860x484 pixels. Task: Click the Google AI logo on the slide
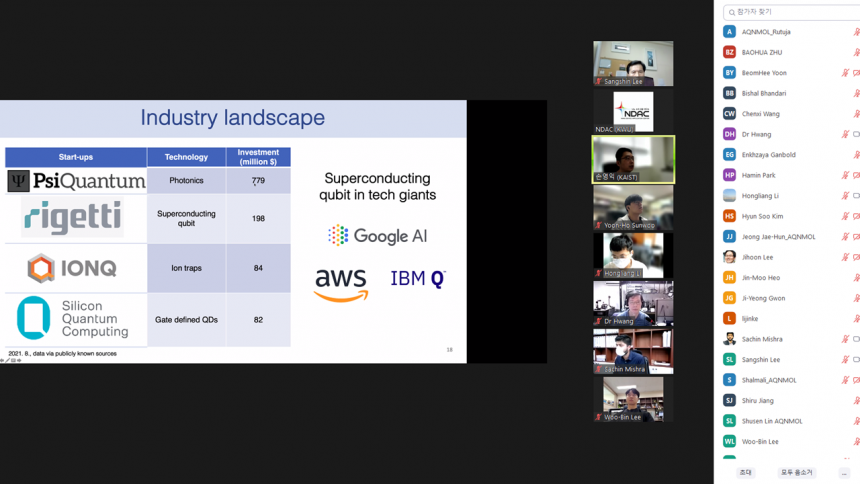(x=377, y=235)
